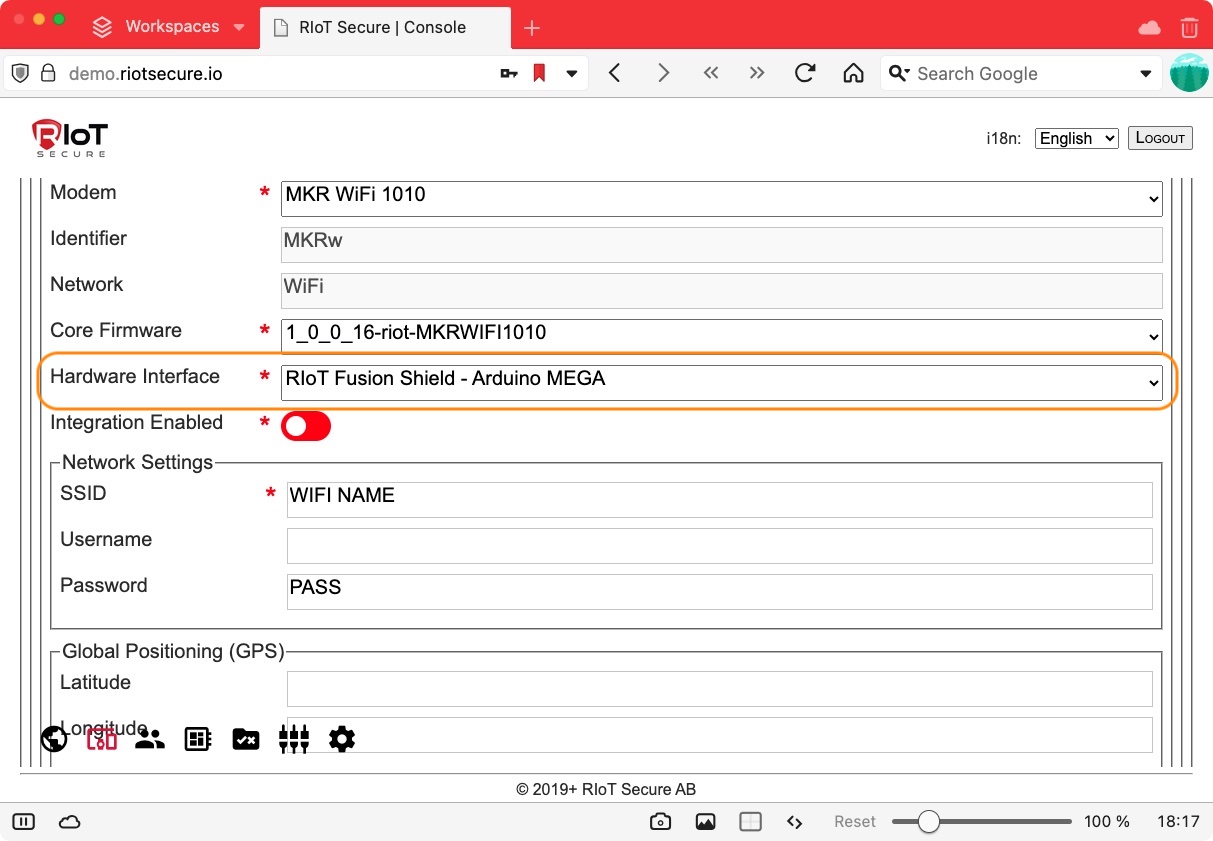The image size is (1213, 841).
Task: Open the settings gear icon
Action: click(342, 739)
